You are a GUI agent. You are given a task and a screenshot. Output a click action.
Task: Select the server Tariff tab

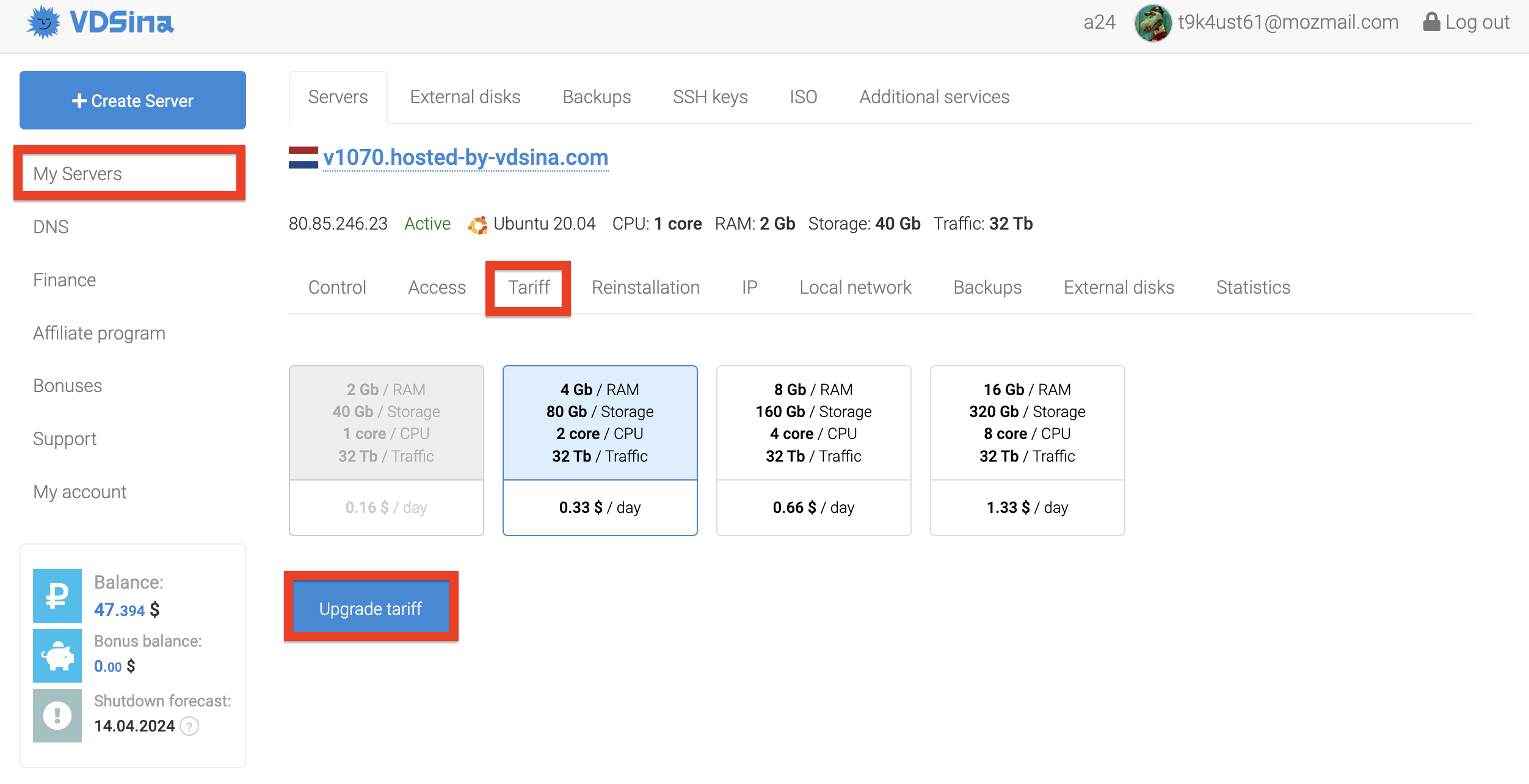point(529,287)
